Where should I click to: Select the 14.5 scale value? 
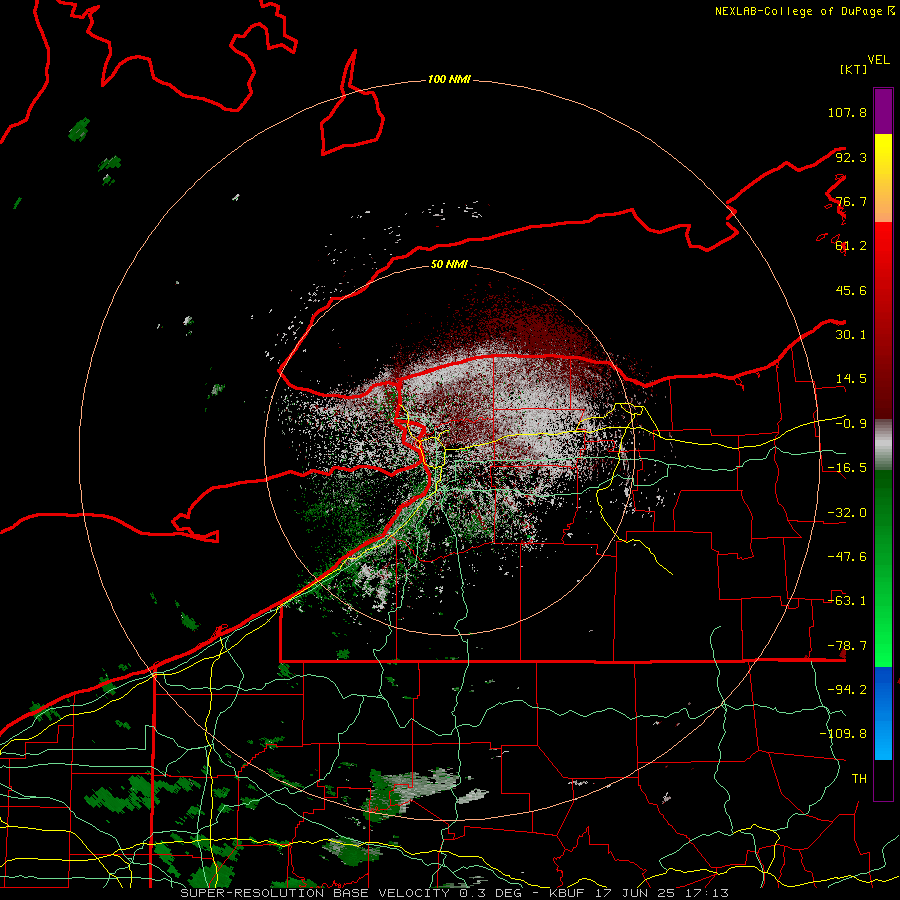[851, 379]
